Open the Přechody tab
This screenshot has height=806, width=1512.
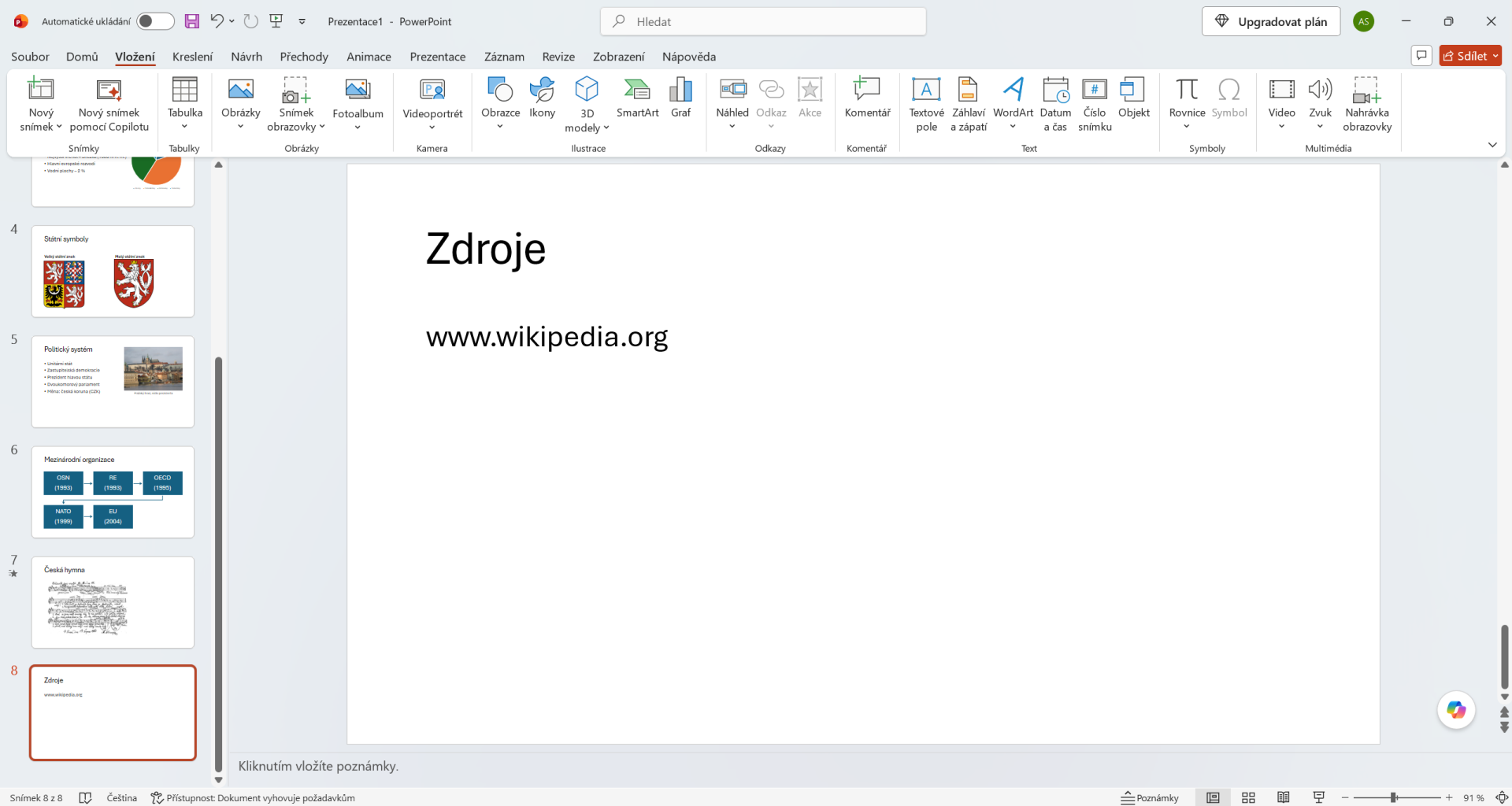coord(304,57)
